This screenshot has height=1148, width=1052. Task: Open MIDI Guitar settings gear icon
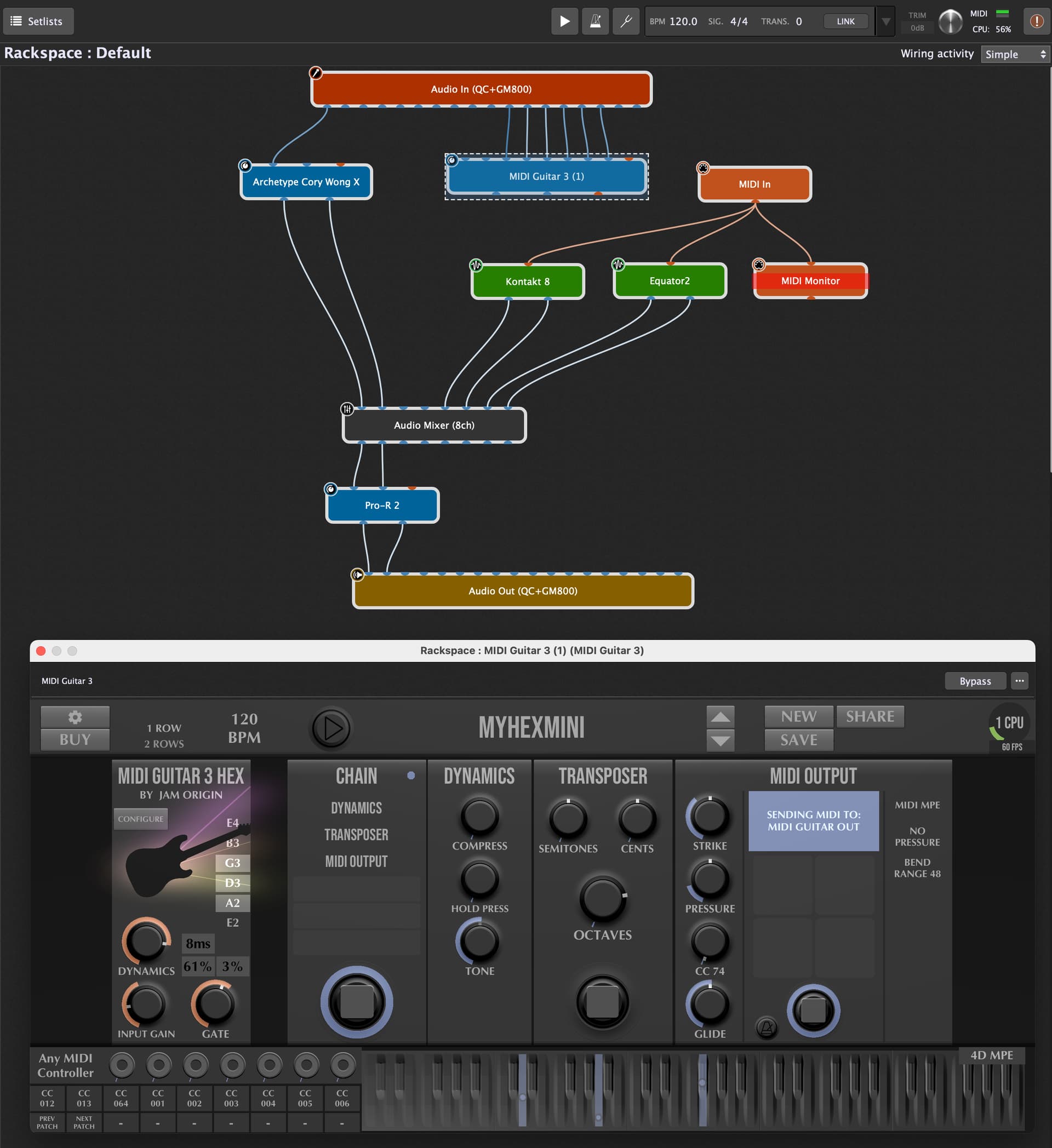75,717
